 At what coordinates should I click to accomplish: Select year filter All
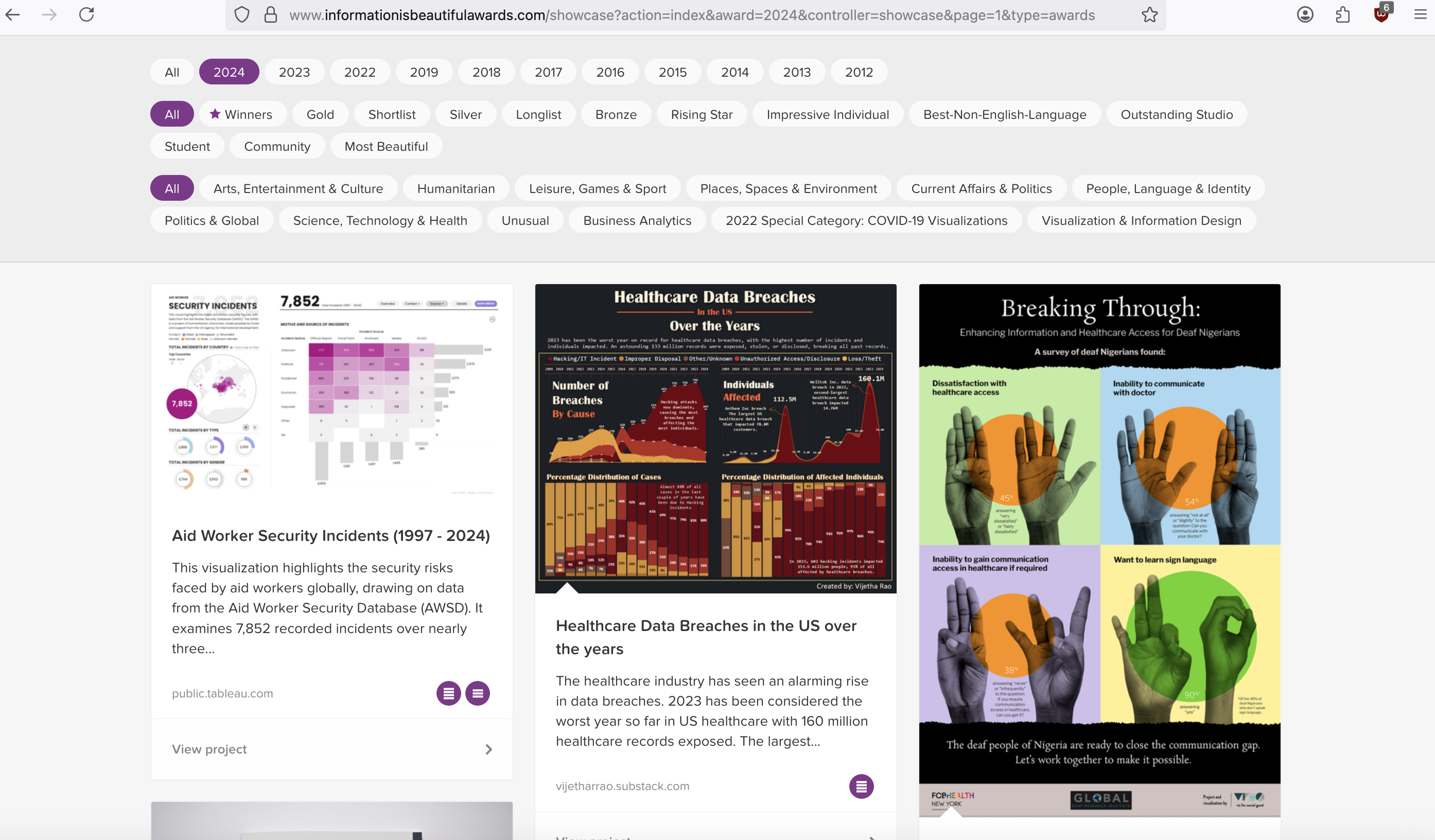(172, 73)
